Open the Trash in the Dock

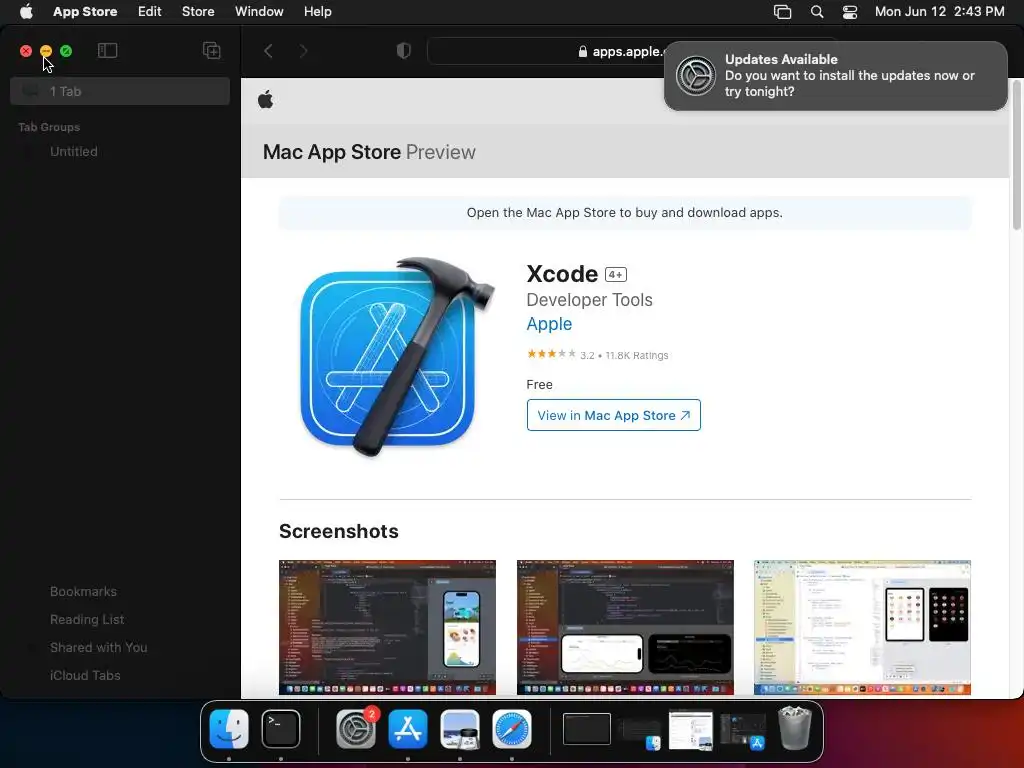tap(795, 728)
